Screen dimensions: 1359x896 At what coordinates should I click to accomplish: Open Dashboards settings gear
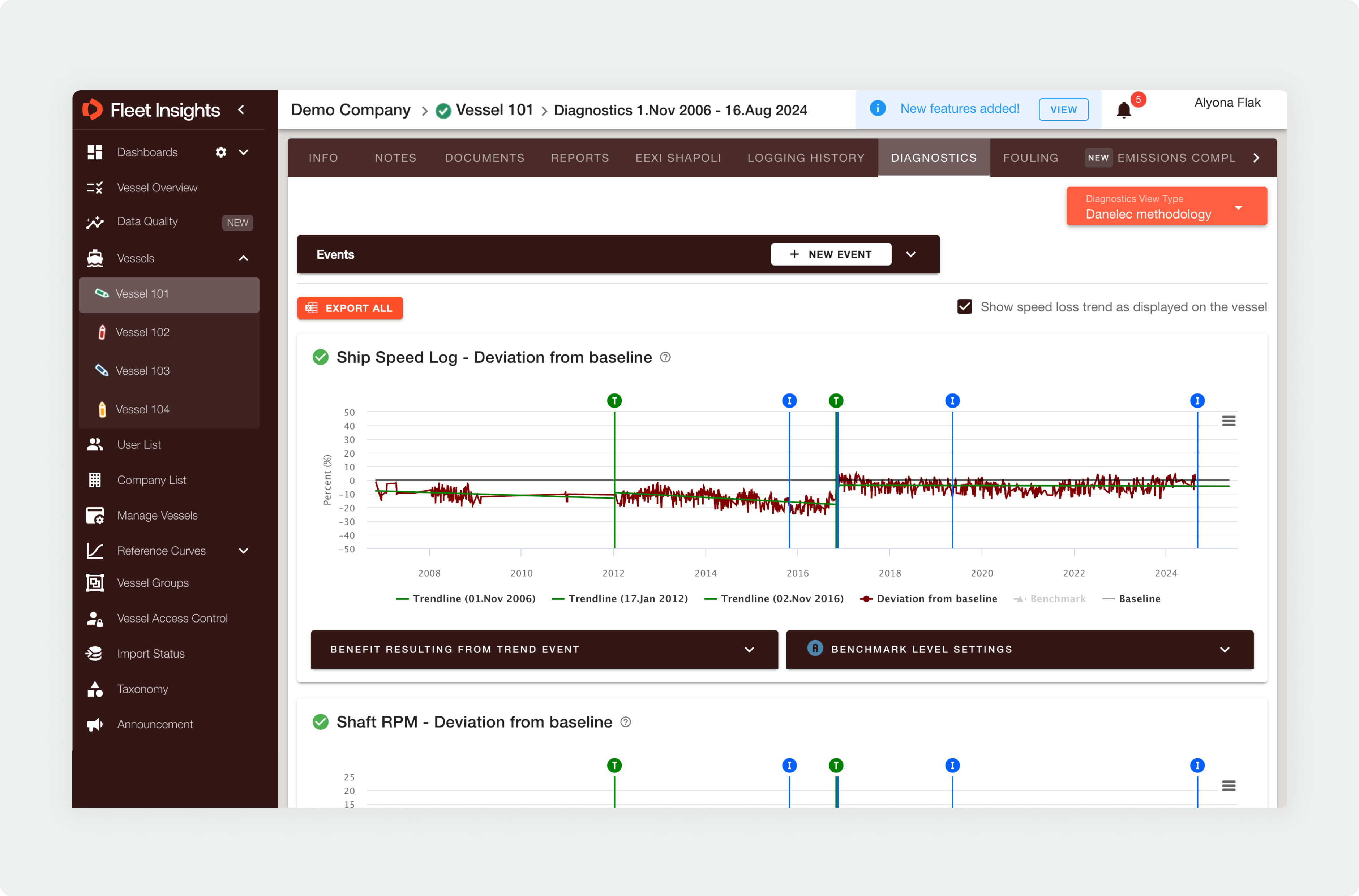click(220, 152)
